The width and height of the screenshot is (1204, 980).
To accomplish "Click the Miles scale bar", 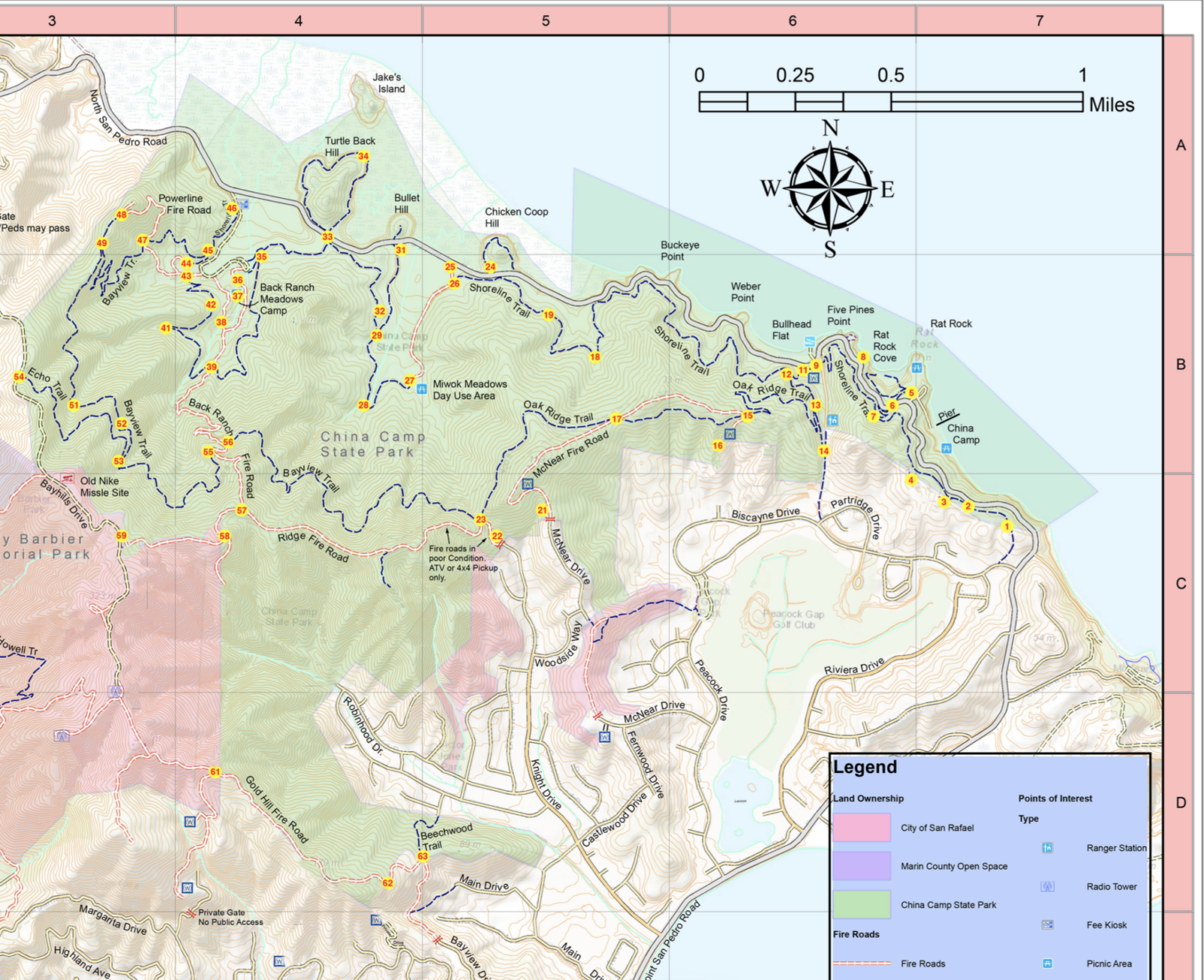I will pos(890,102).
